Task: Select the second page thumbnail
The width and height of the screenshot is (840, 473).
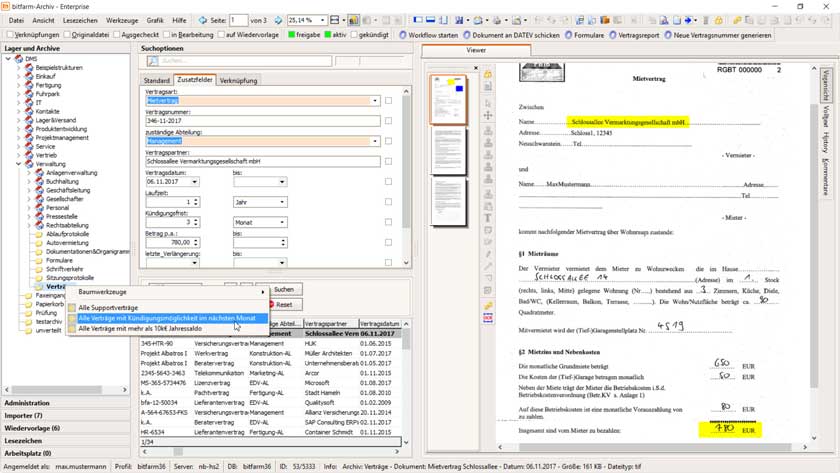Action: 449,151
